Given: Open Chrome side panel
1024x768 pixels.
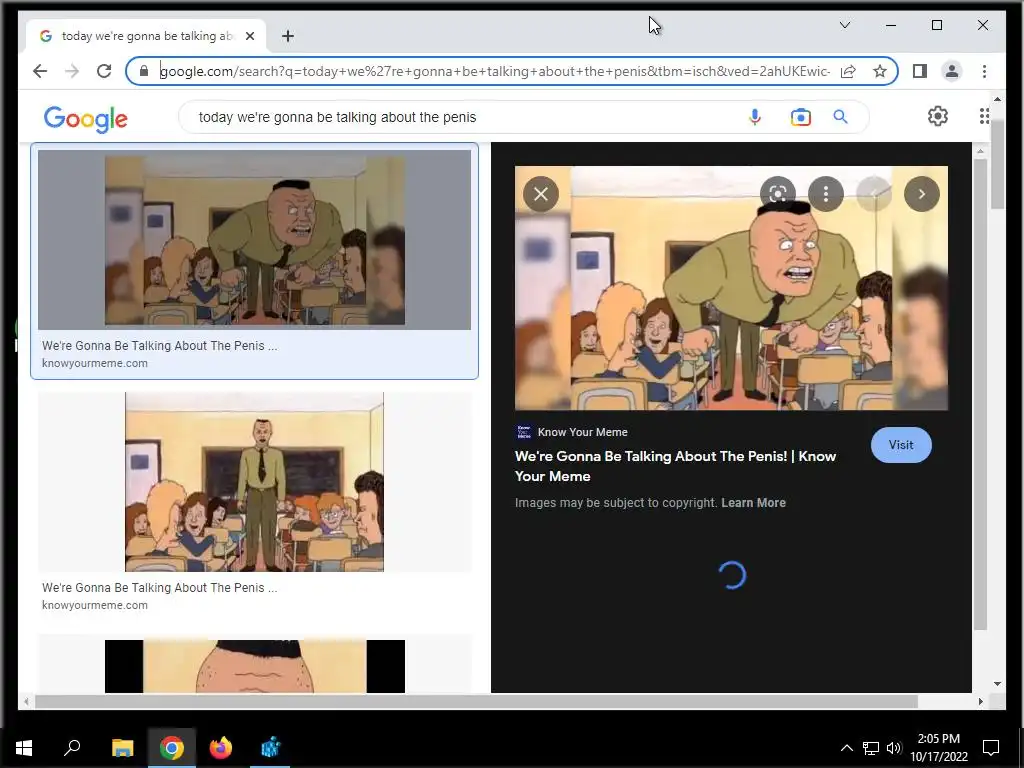Looking at the screenshot, I should (x=920, y=71).
